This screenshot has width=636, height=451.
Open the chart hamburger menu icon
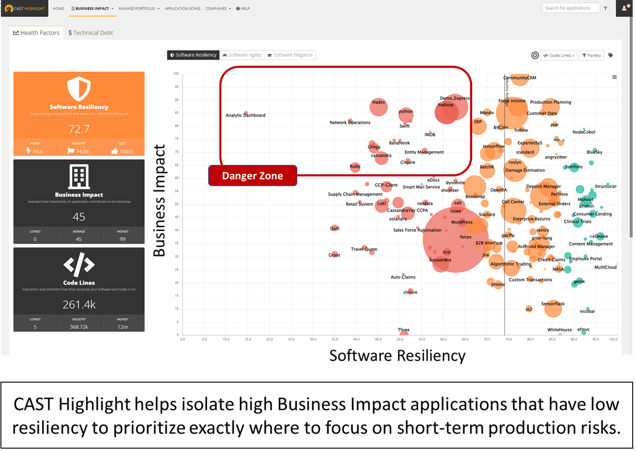point(614,77)
